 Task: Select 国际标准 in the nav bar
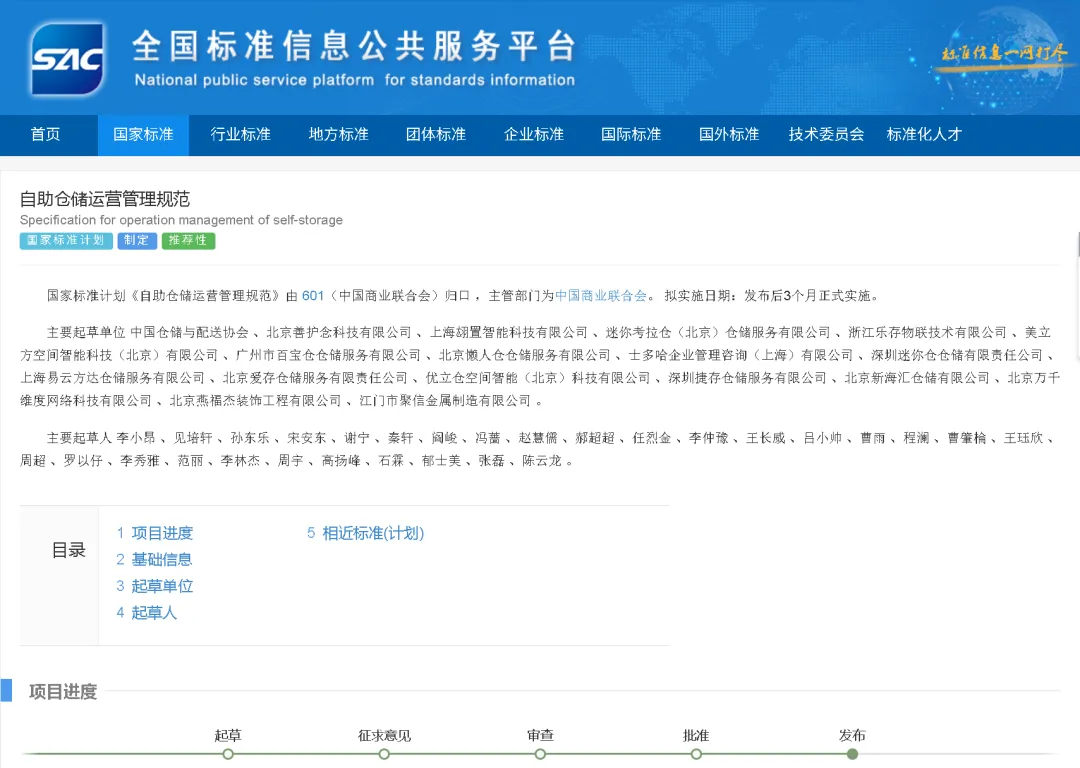tap(631, 134)
